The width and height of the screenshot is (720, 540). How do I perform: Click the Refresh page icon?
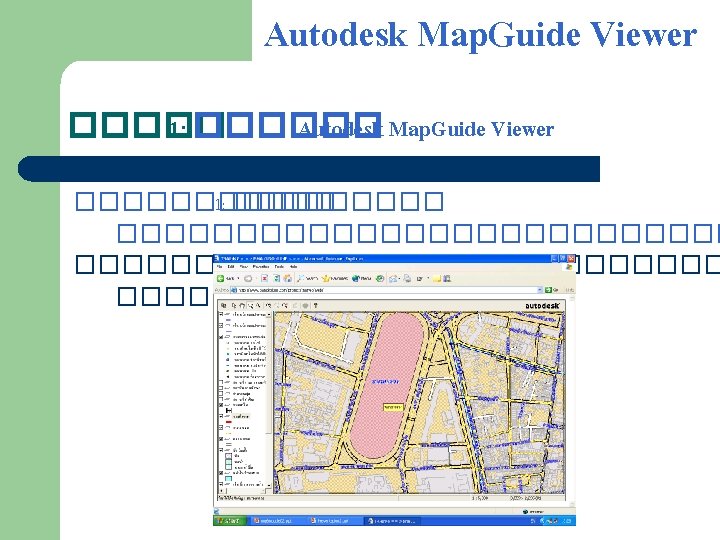coord(277,278)
